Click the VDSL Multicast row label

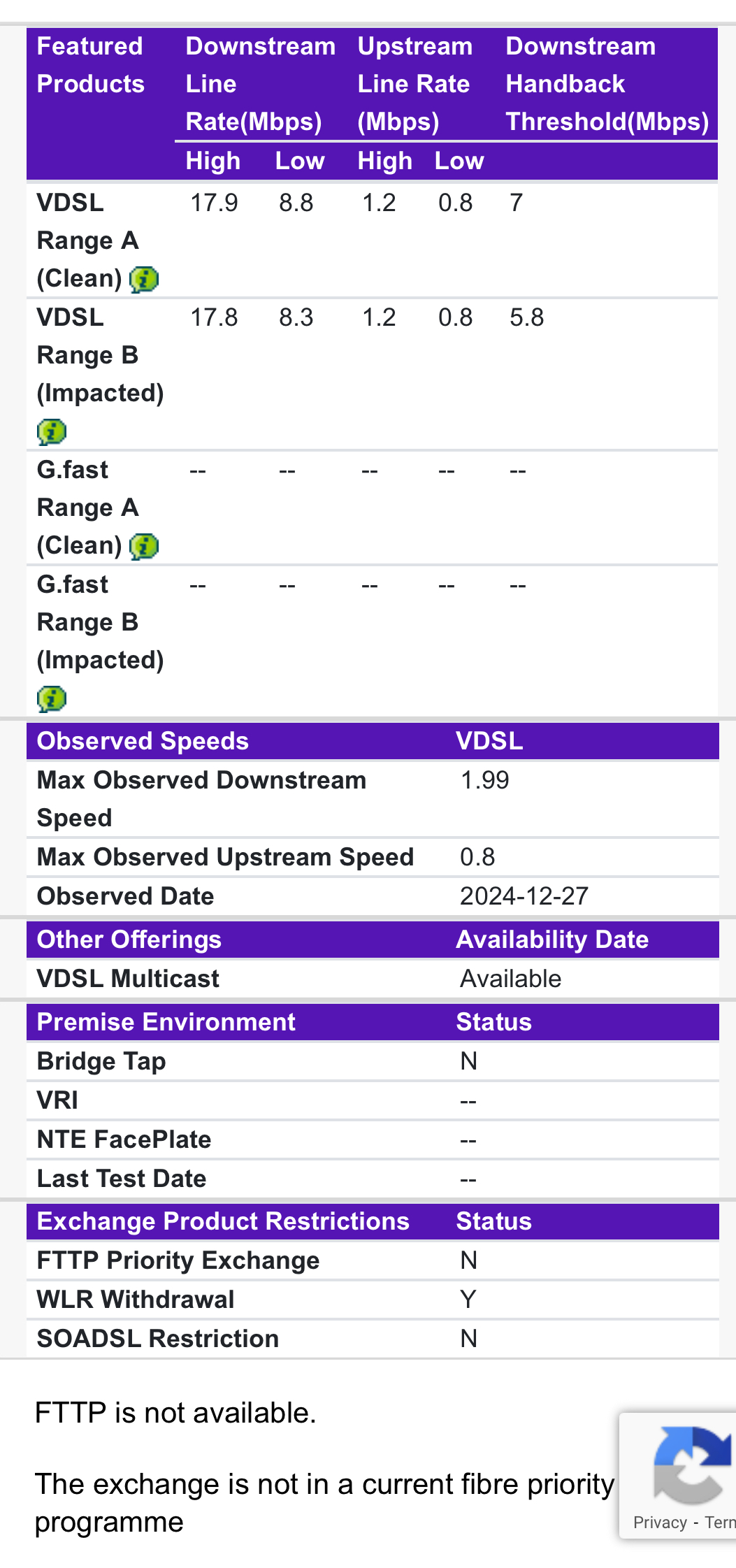tap(128, 979)
